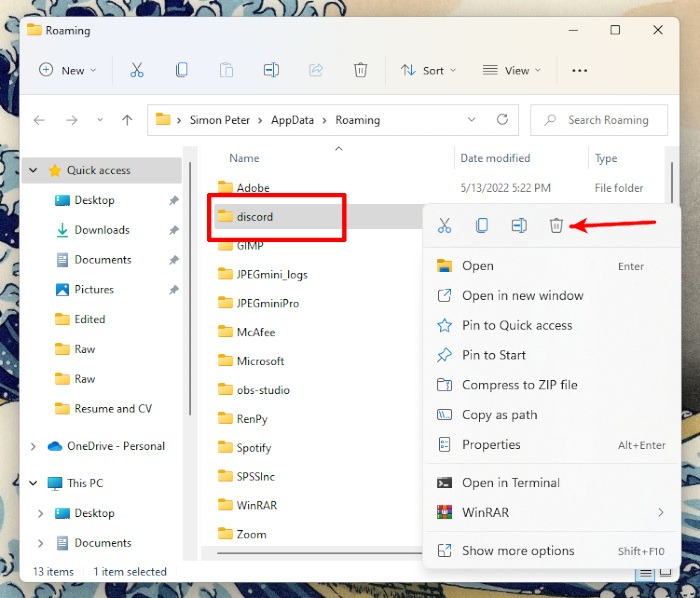
Task: Open Pictures in Quick access
Action: coord(94,289)
